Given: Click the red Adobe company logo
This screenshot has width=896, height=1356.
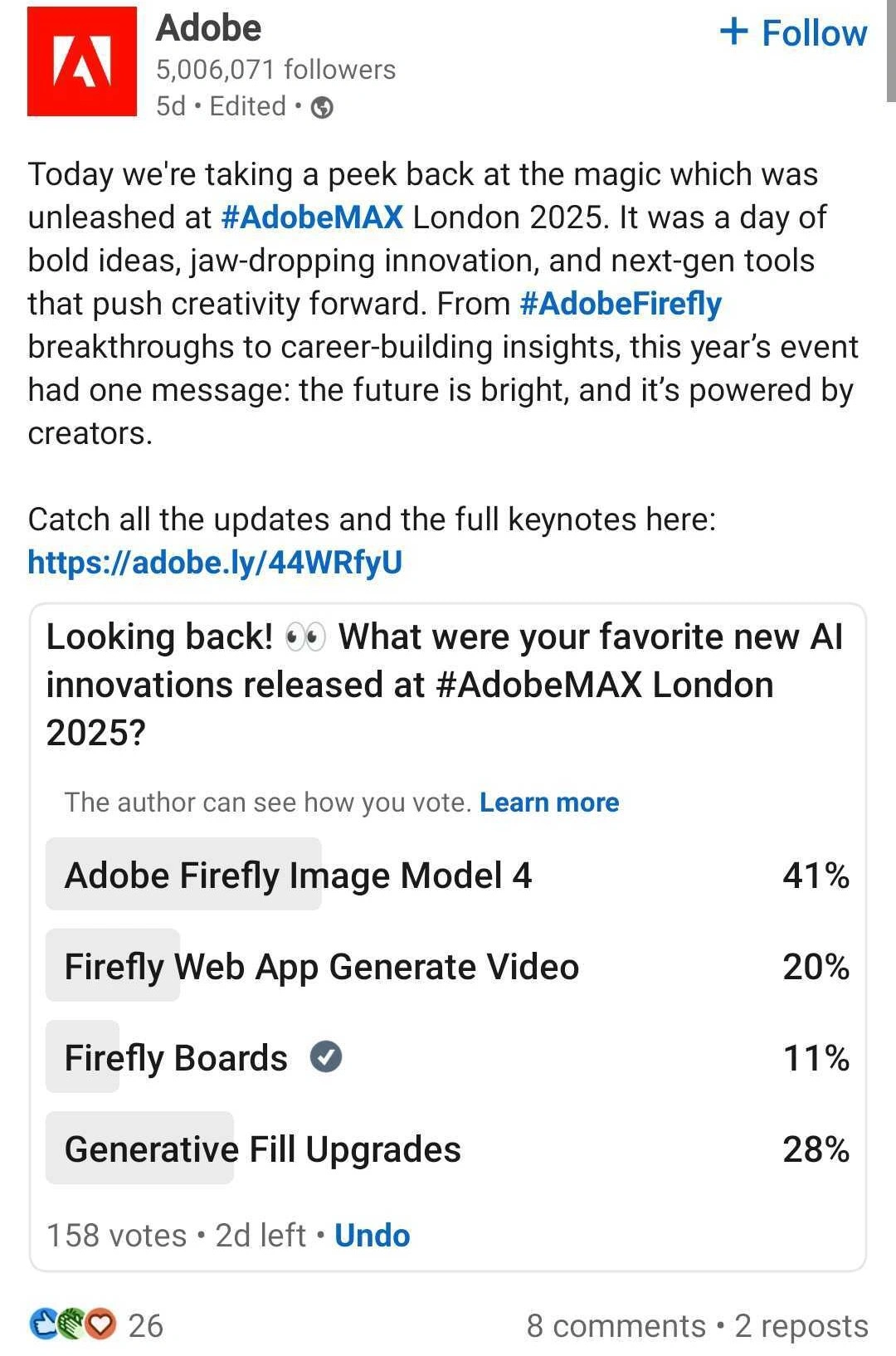Looking at the screenshot, I should (81, 60).
